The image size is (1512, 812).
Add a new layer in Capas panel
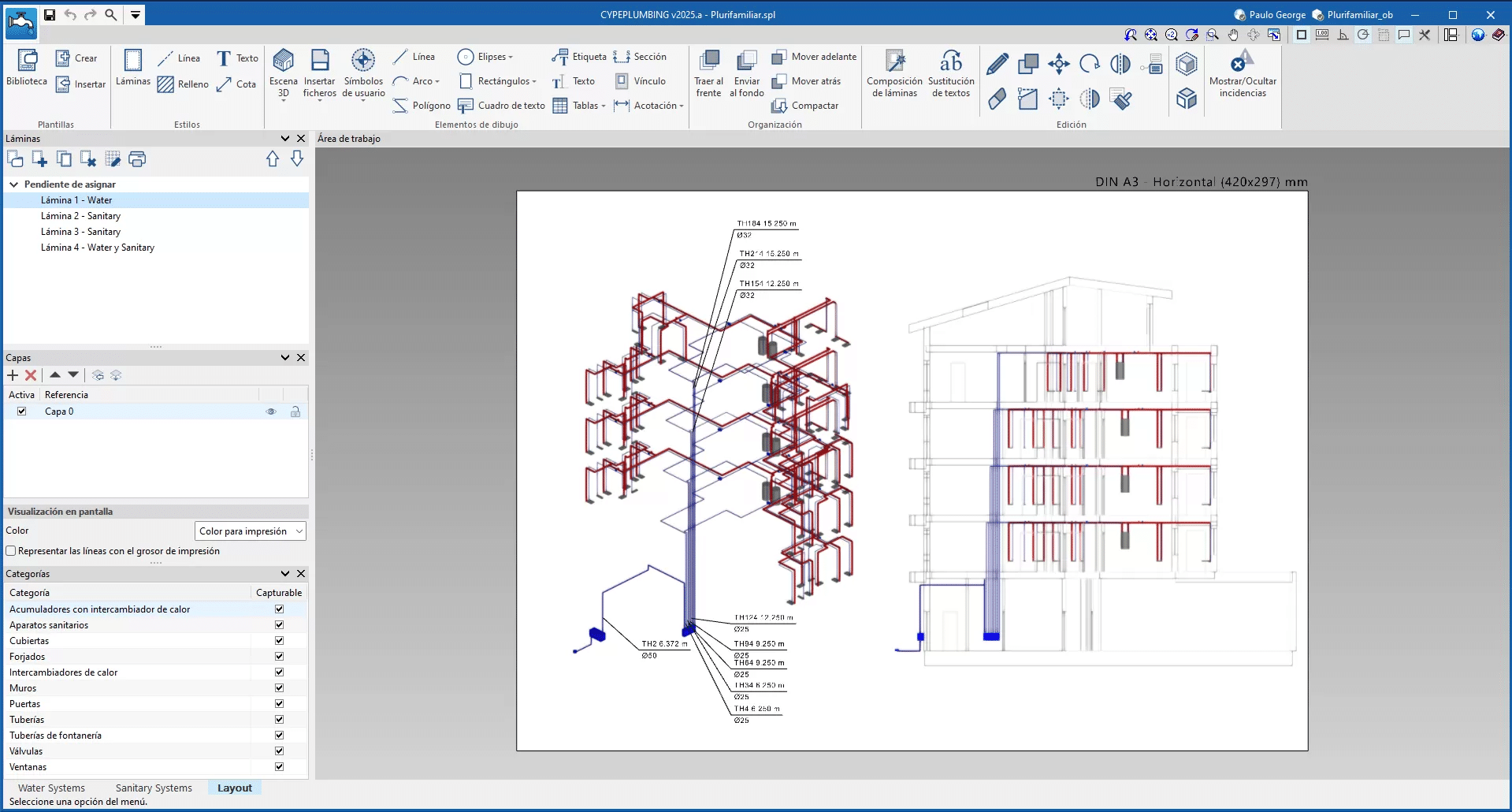point(13,375)
